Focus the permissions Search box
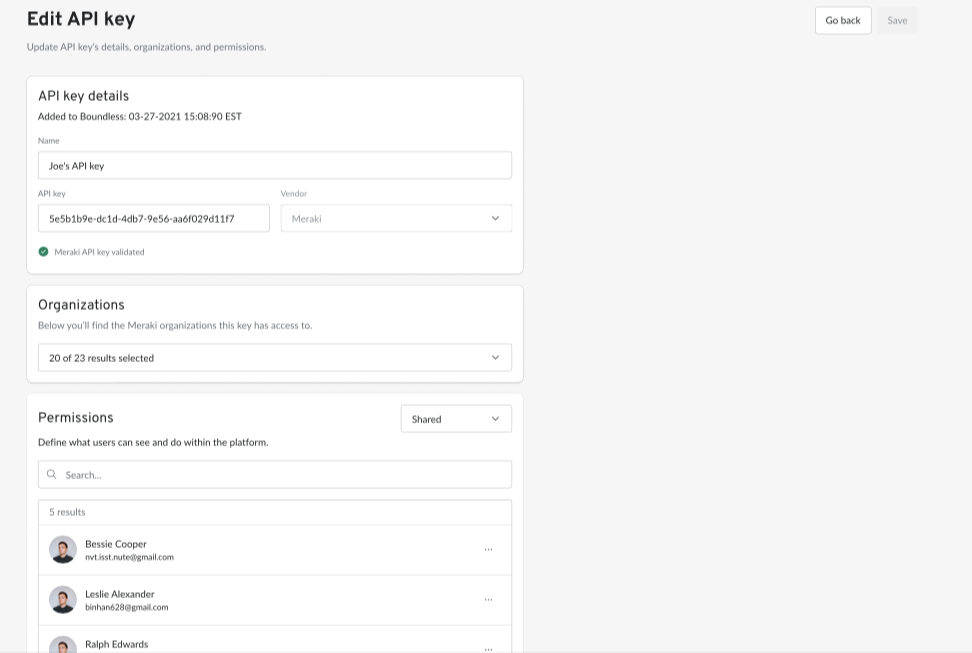 (x=275, y=474)
